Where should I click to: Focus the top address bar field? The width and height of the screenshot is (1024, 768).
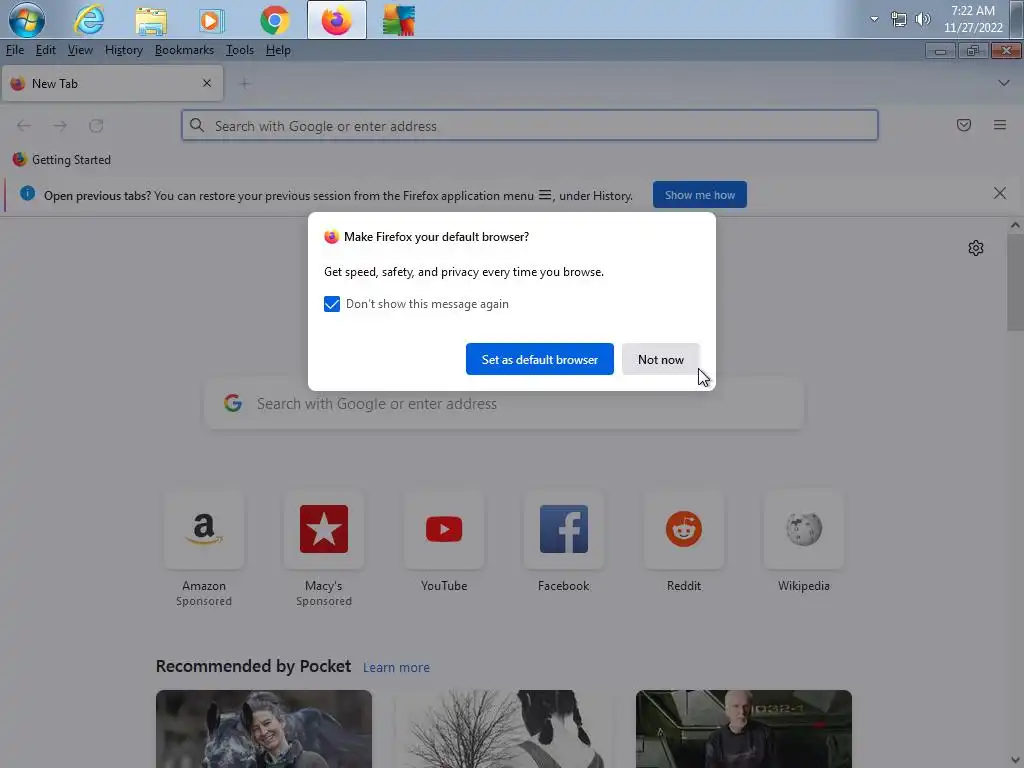(530, 125)
